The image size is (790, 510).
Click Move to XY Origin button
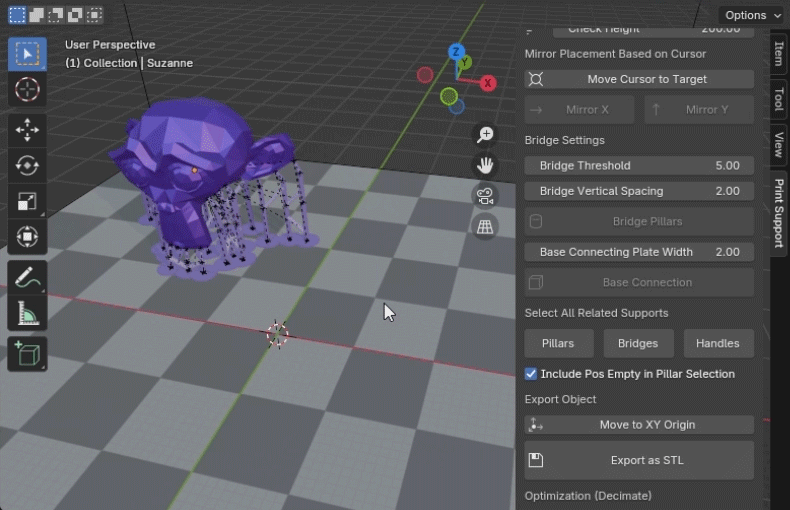639,425
